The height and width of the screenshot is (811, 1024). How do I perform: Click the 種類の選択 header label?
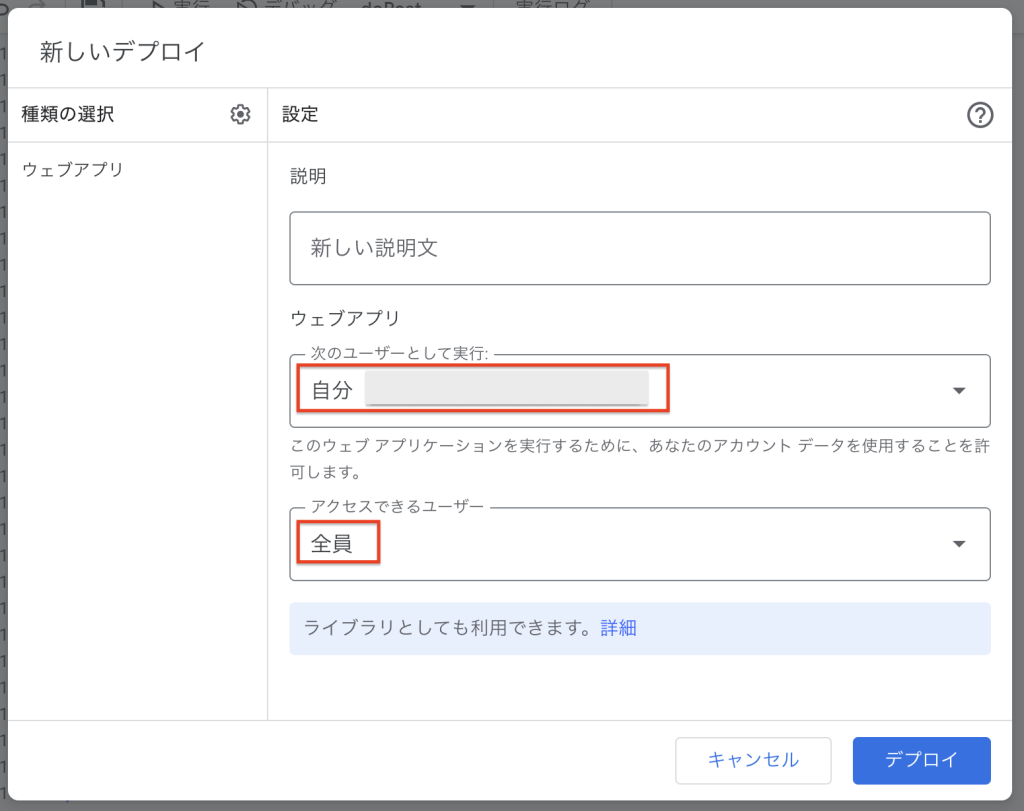(68, 115)
